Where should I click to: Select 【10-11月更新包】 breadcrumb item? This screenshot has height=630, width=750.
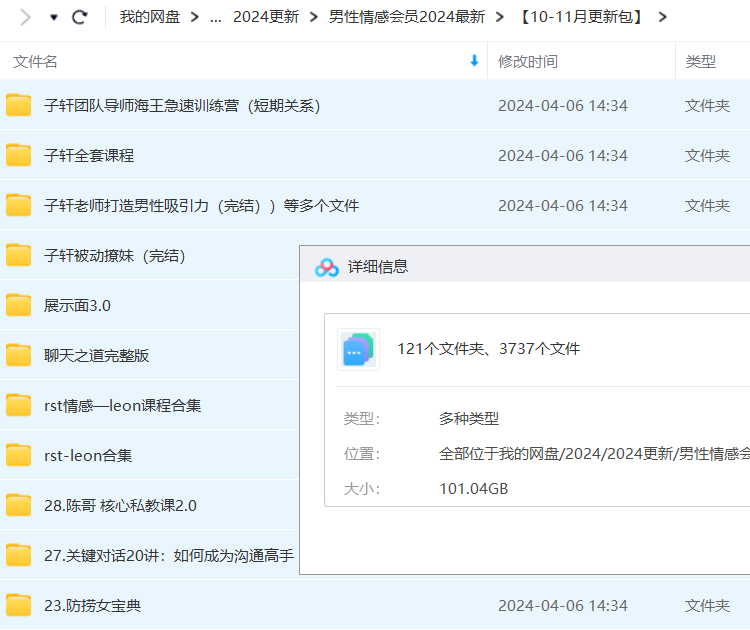point(579,17)
